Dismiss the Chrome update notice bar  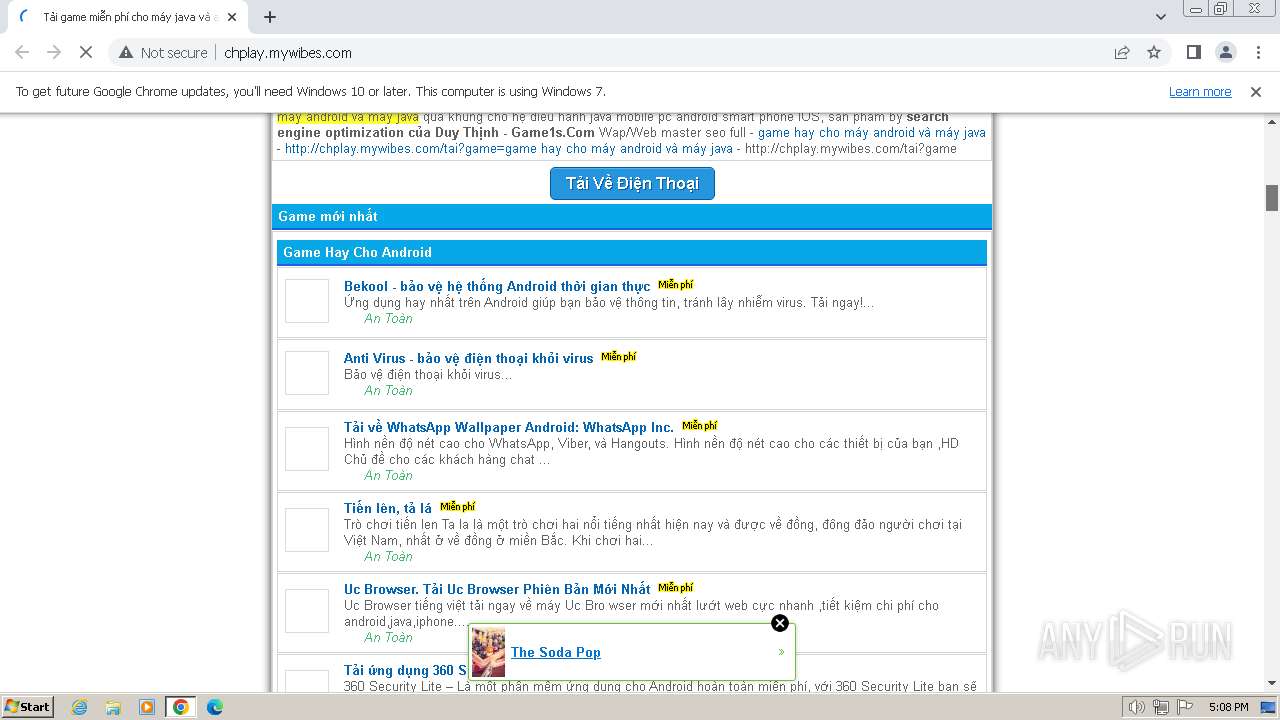point(1256,92)
